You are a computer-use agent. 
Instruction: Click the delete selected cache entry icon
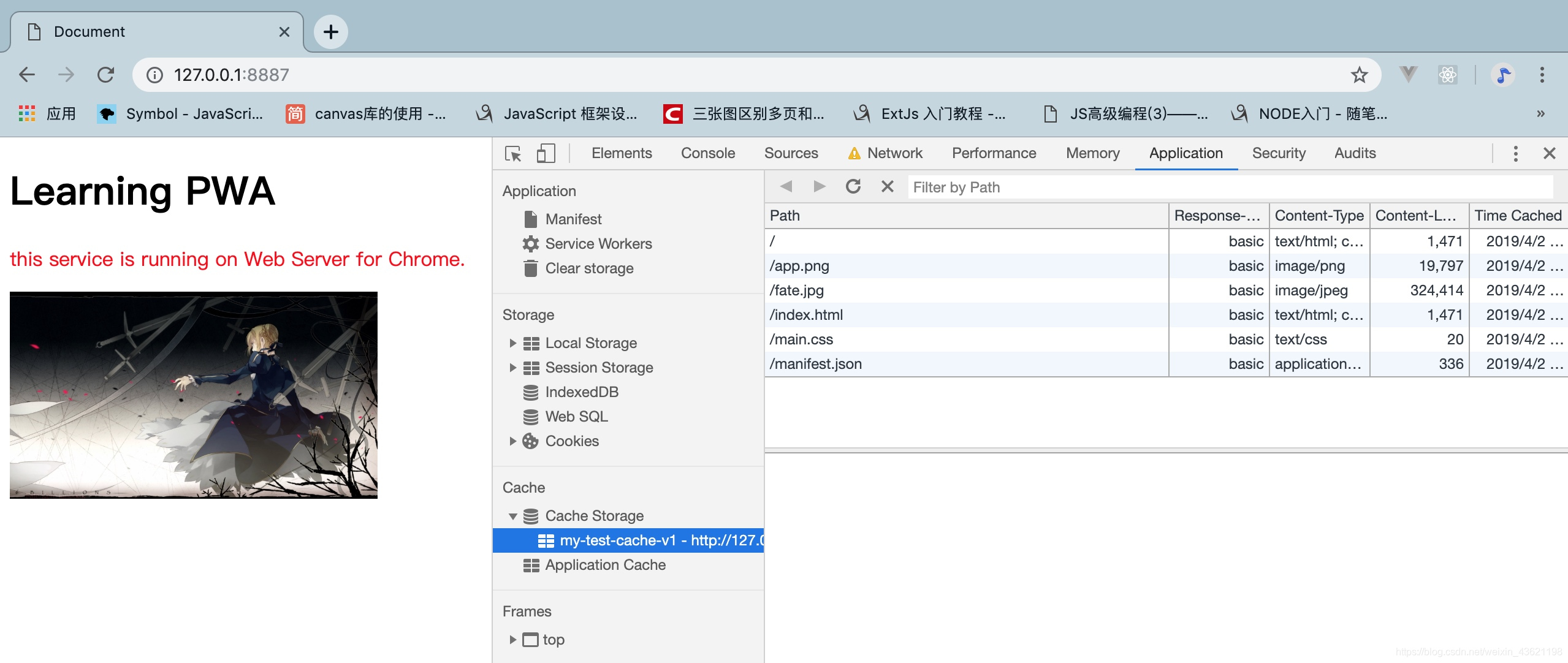[x=887, y=187]
